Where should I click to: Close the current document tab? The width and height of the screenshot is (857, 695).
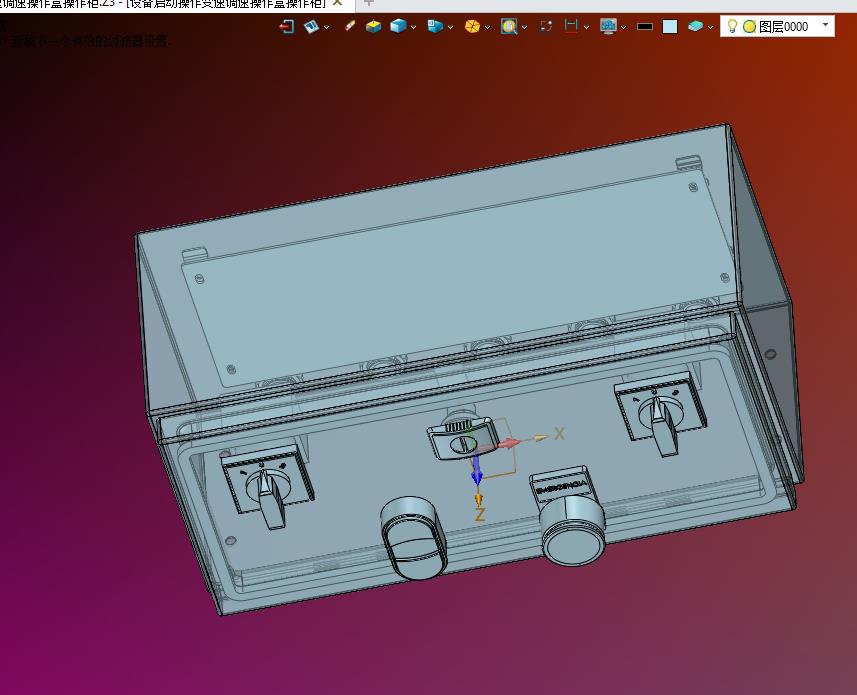pyautogui.click(x=338, y=3)
